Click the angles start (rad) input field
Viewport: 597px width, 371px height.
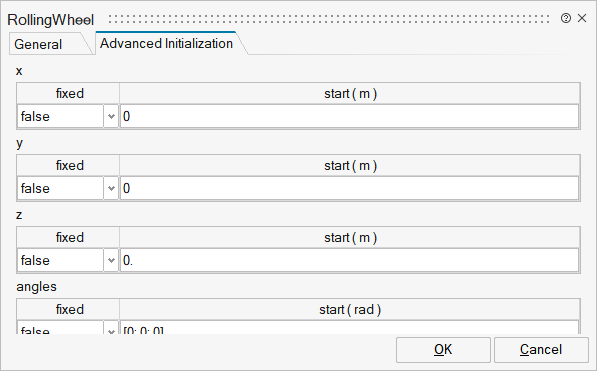350,329
